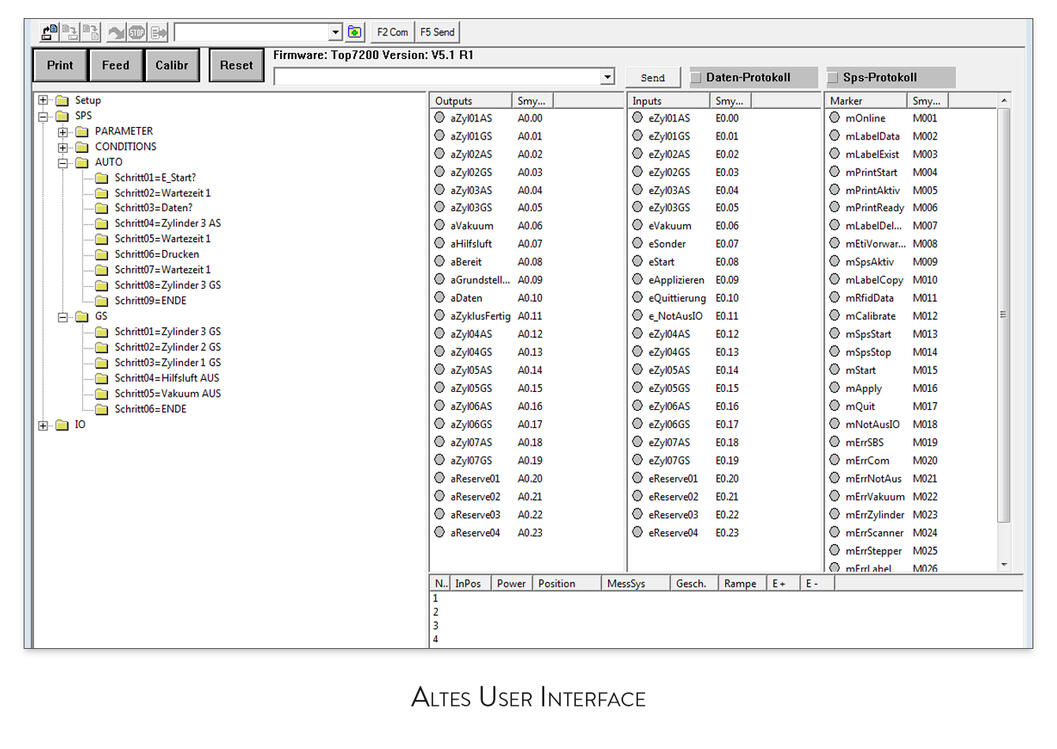1057x749 pixels.
Task: Click the status circle for output aVakuum
Action: point(440,225)
